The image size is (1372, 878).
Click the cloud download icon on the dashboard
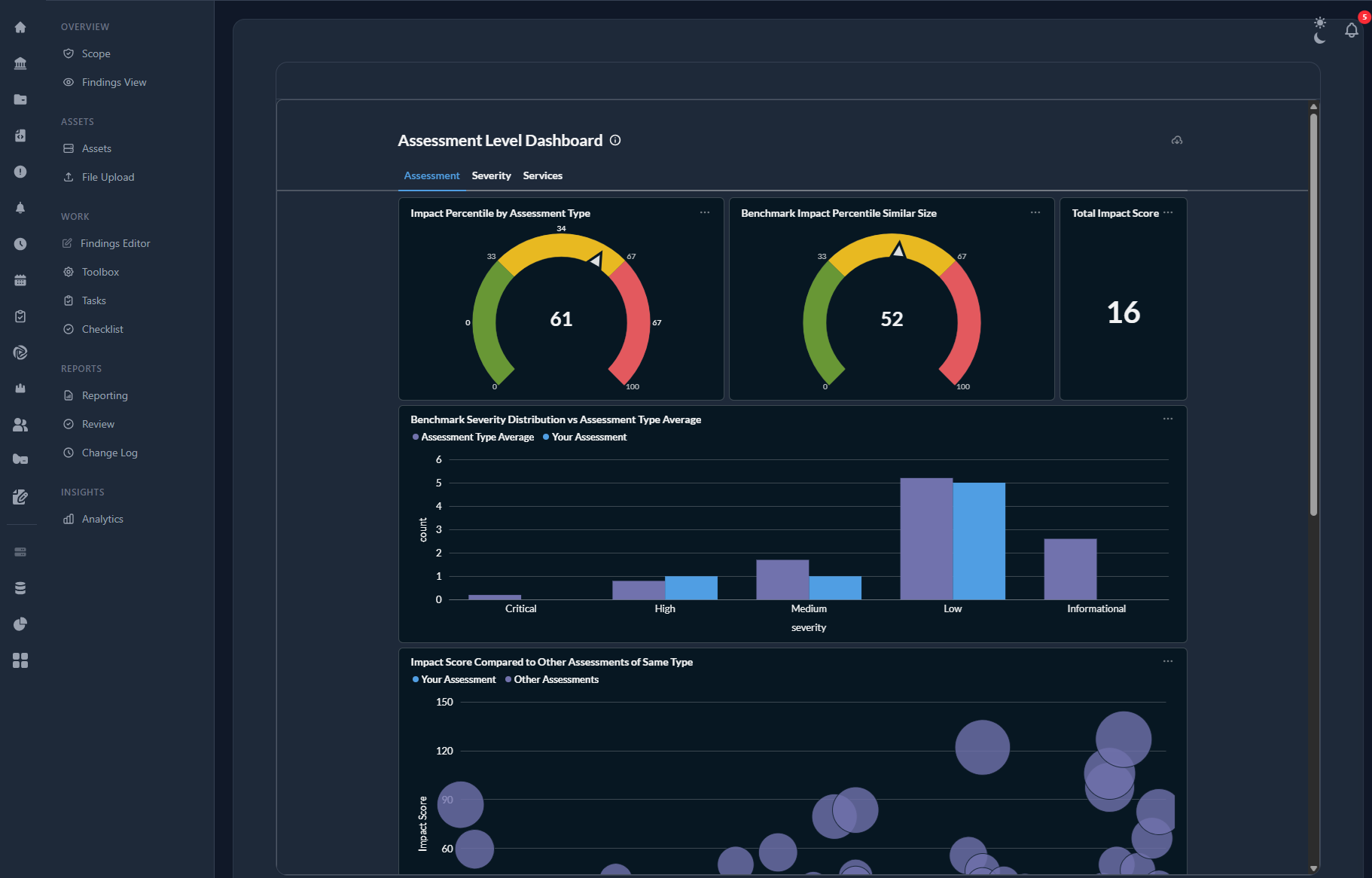[1176, 140]
